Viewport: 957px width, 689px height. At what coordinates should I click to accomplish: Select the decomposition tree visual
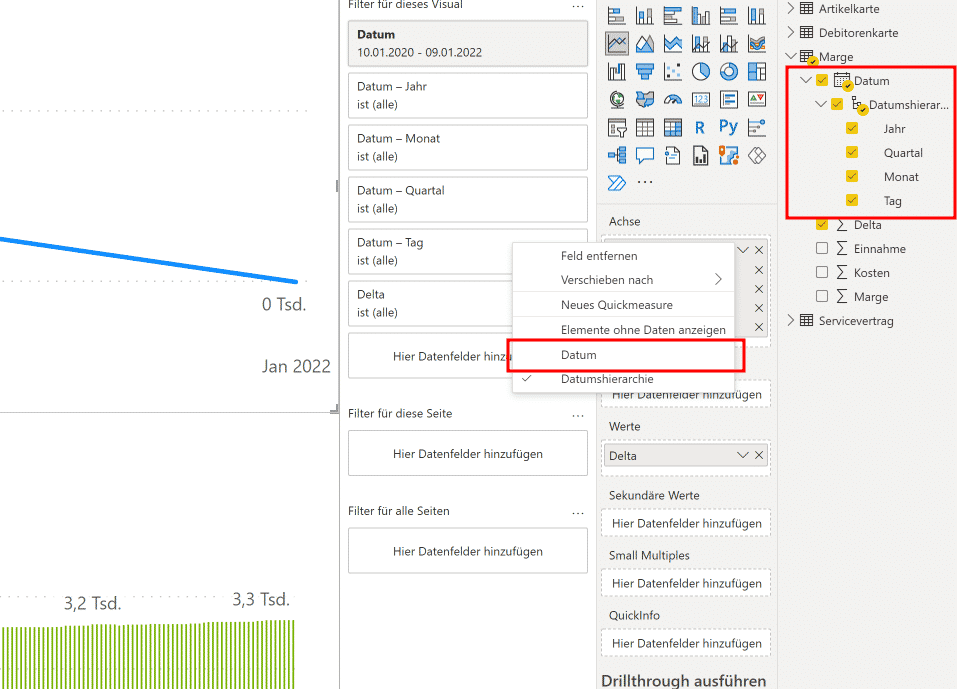pos(616,156)
